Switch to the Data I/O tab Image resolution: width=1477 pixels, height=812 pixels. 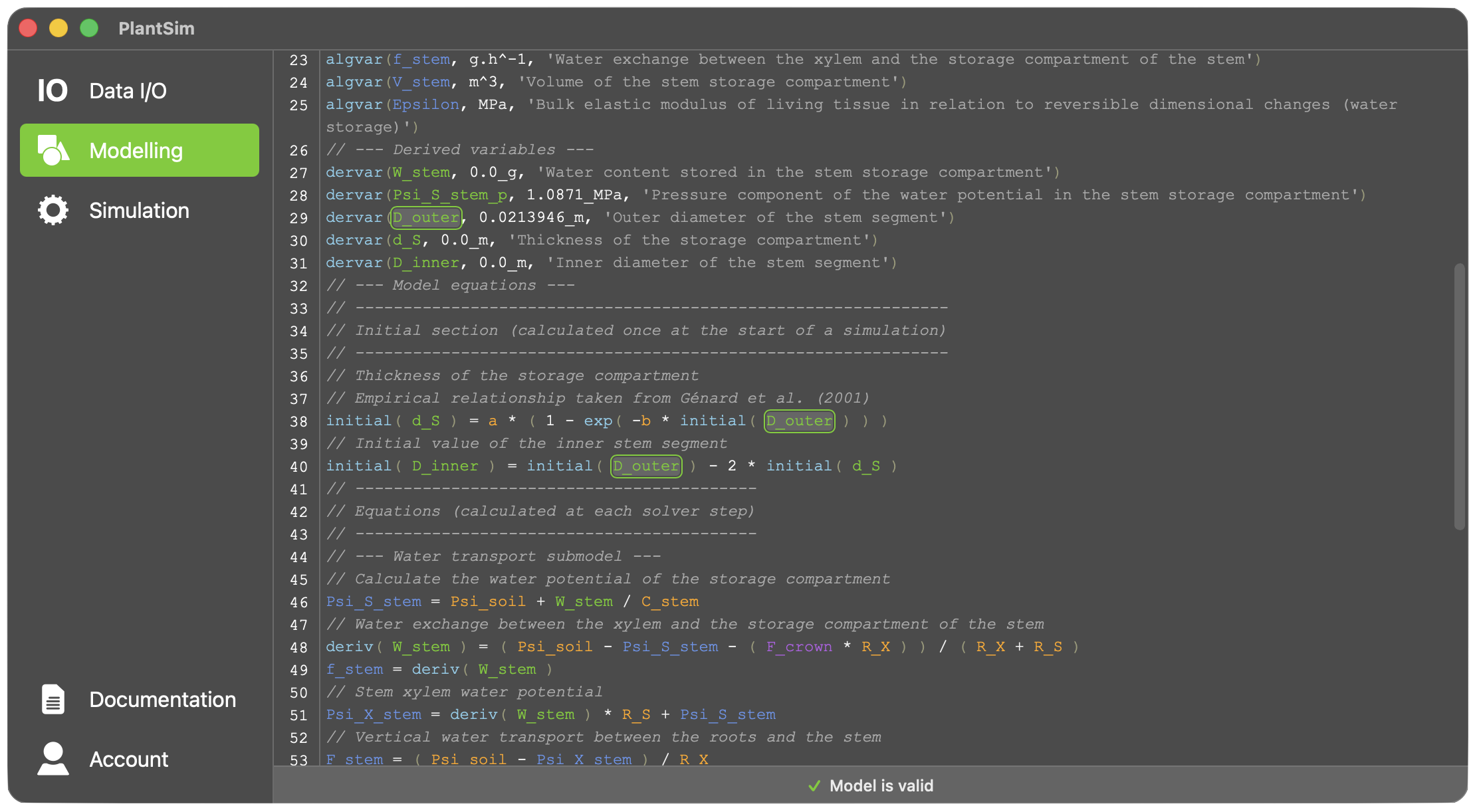(x=128, y=90)
